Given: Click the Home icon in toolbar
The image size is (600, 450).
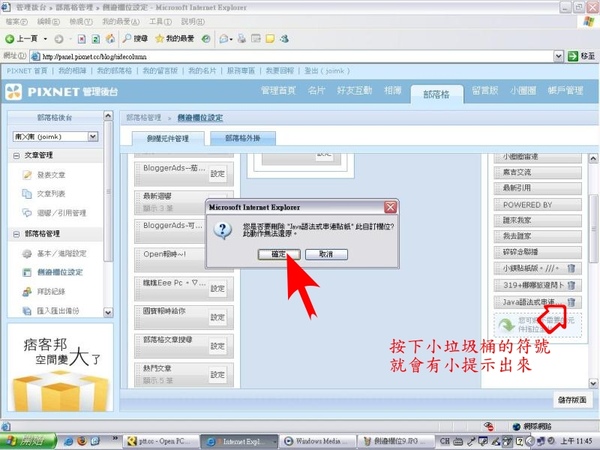Looking at the screenshot, I should [x=110, y=39].
